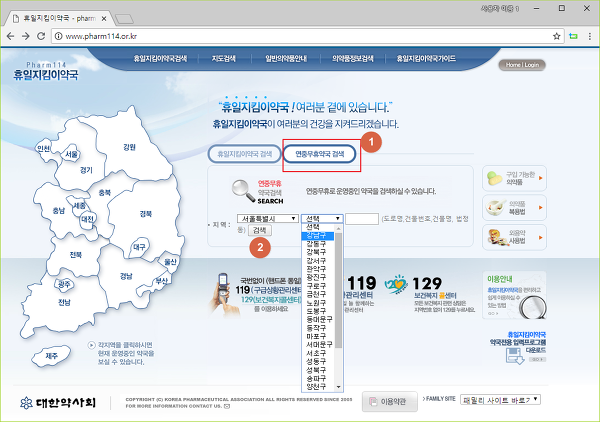Bookmark this page with the star icon
Screen dimensions: 600x422
pos(556,36)
